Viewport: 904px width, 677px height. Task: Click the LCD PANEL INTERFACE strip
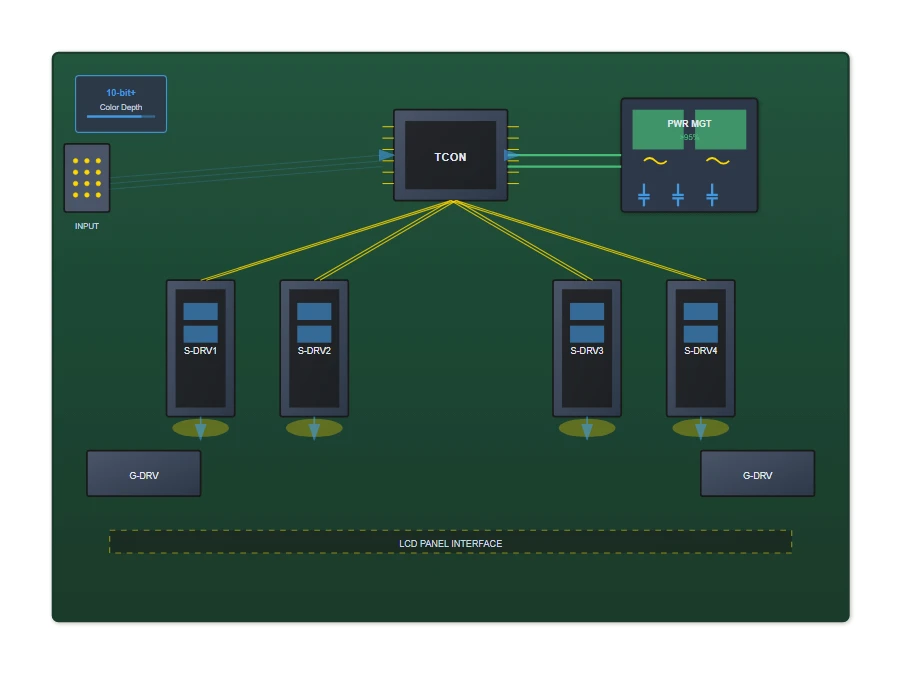click(x=450, y=542)
